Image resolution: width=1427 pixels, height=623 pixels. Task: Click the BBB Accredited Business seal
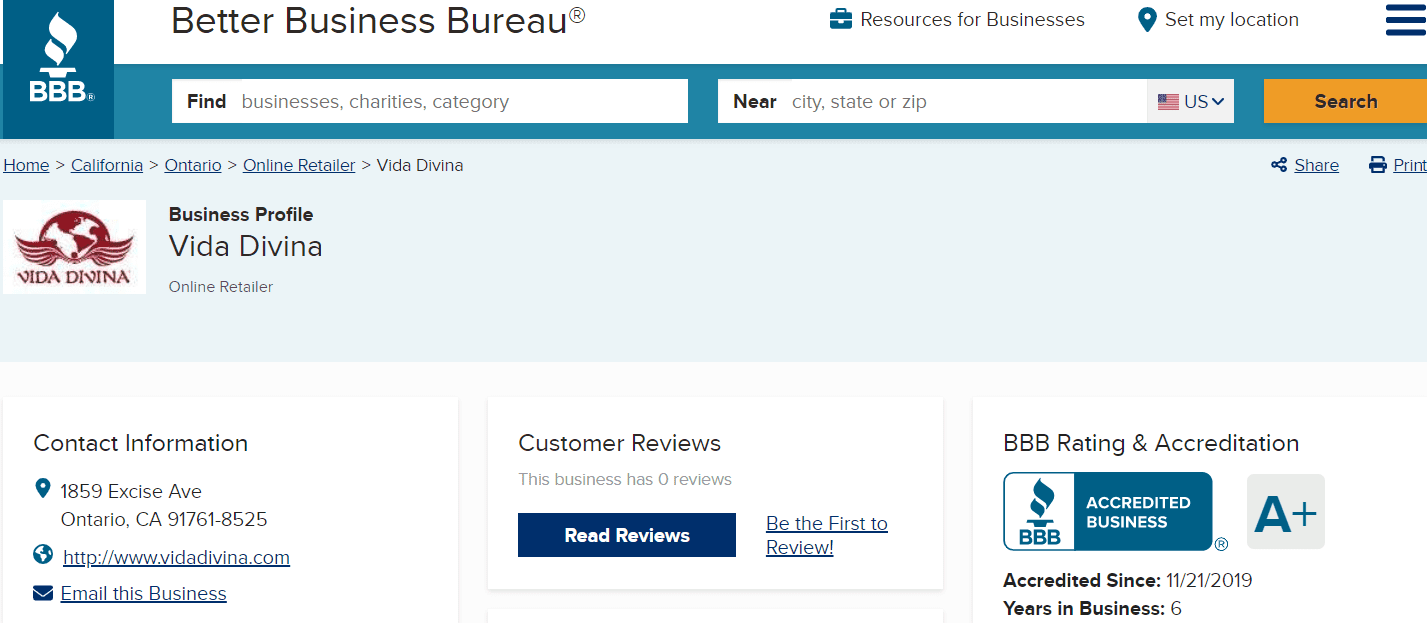[x=1108, y=511]
